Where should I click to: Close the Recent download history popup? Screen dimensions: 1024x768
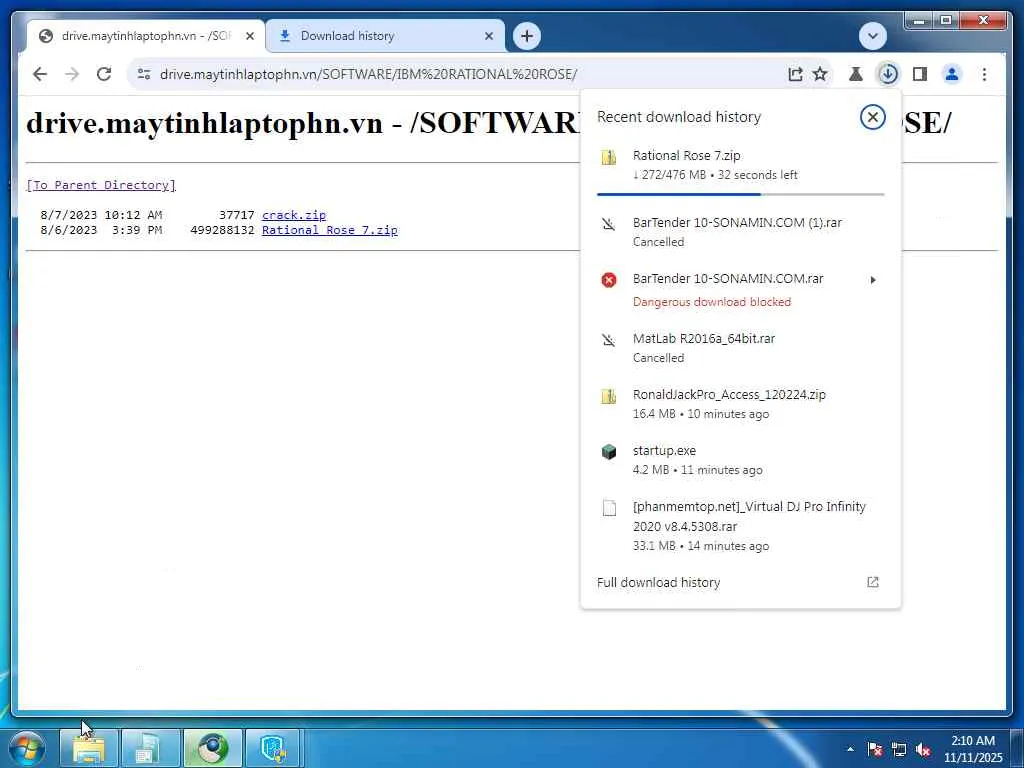coord(872,117)
